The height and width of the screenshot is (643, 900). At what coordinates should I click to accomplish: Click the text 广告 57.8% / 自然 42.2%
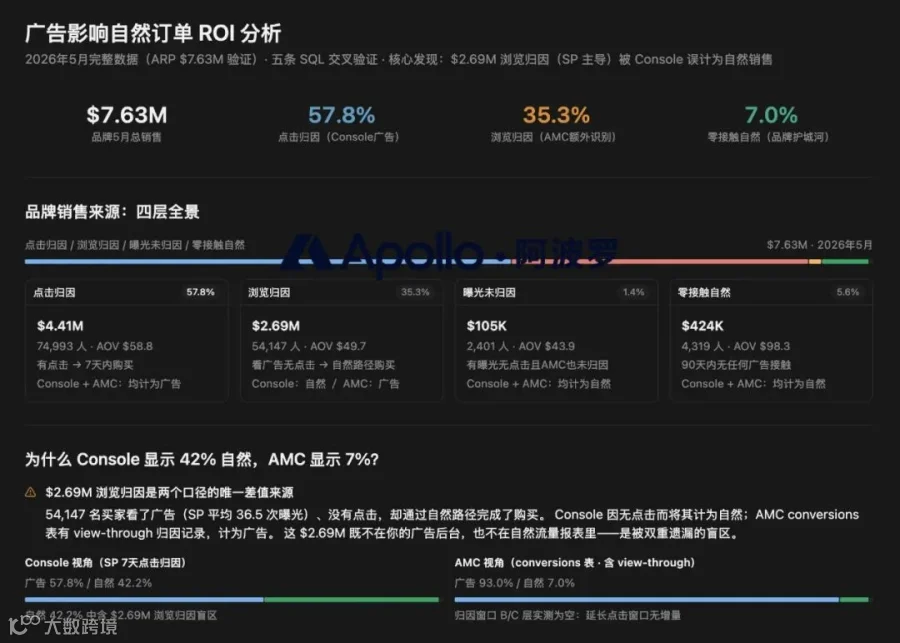click(88, 583)
